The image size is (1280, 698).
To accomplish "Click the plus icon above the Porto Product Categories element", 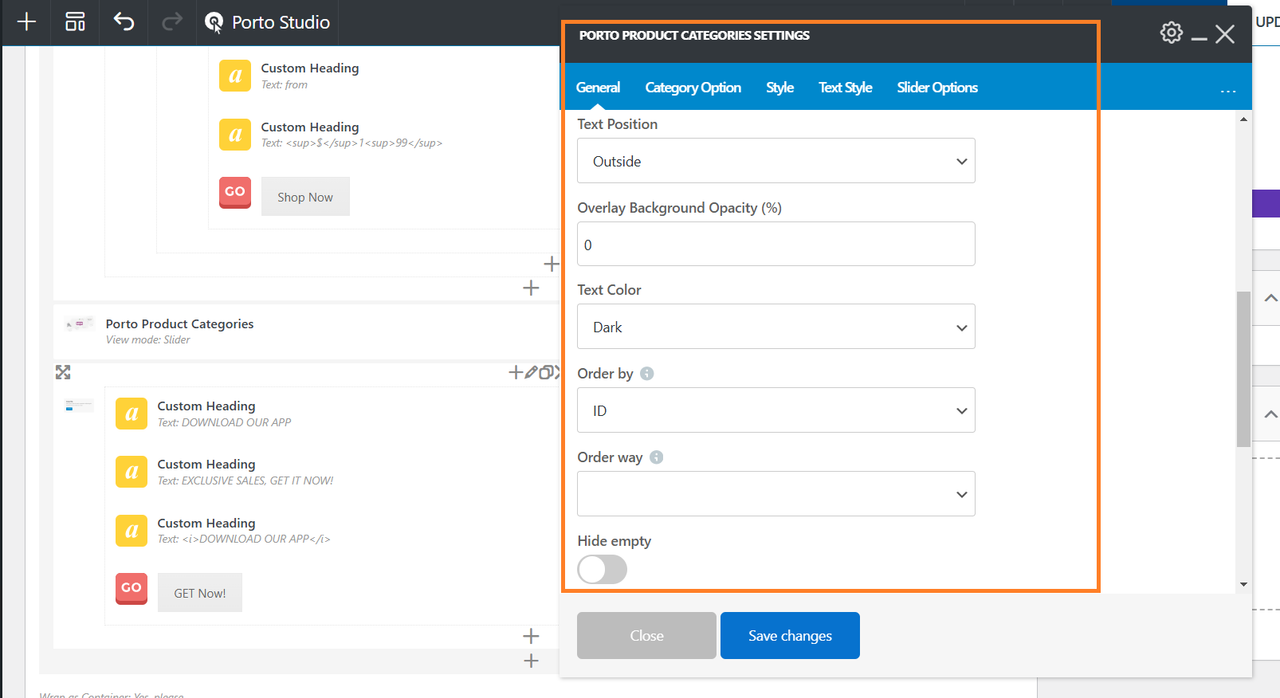I will pos(531,288).
